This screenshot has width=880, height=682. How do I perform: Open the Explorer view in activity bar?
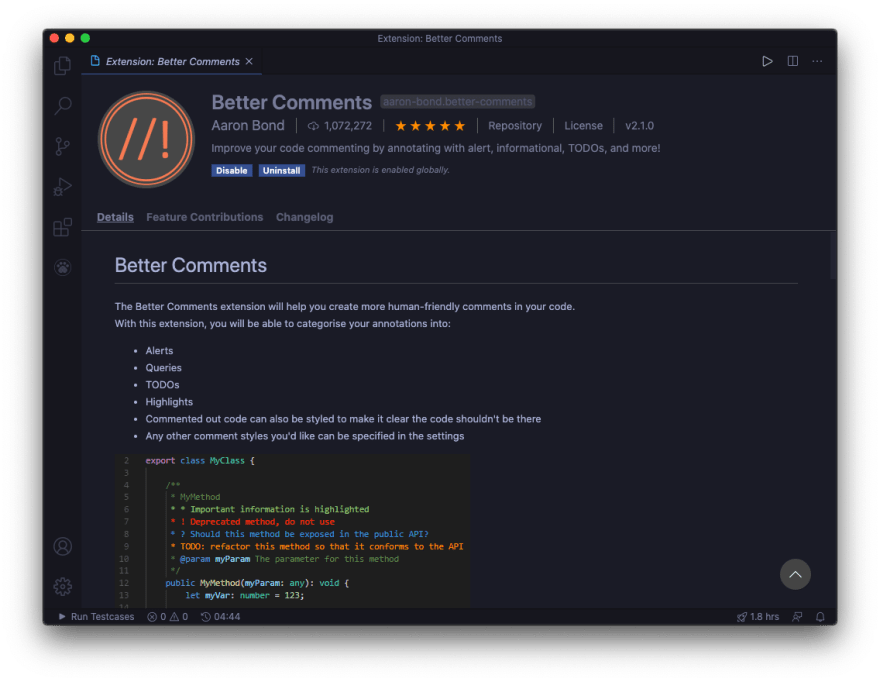(62, 66)
